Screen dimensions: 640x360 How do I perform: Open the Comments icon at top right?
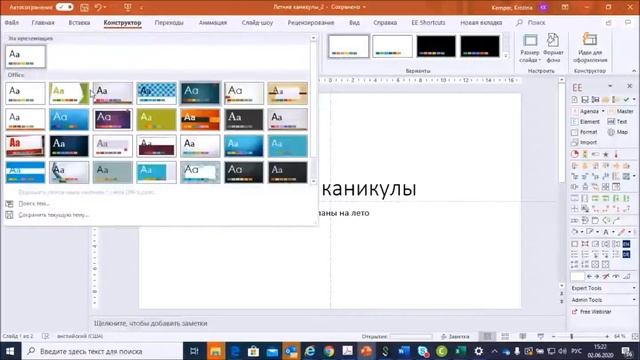[628, 23]
